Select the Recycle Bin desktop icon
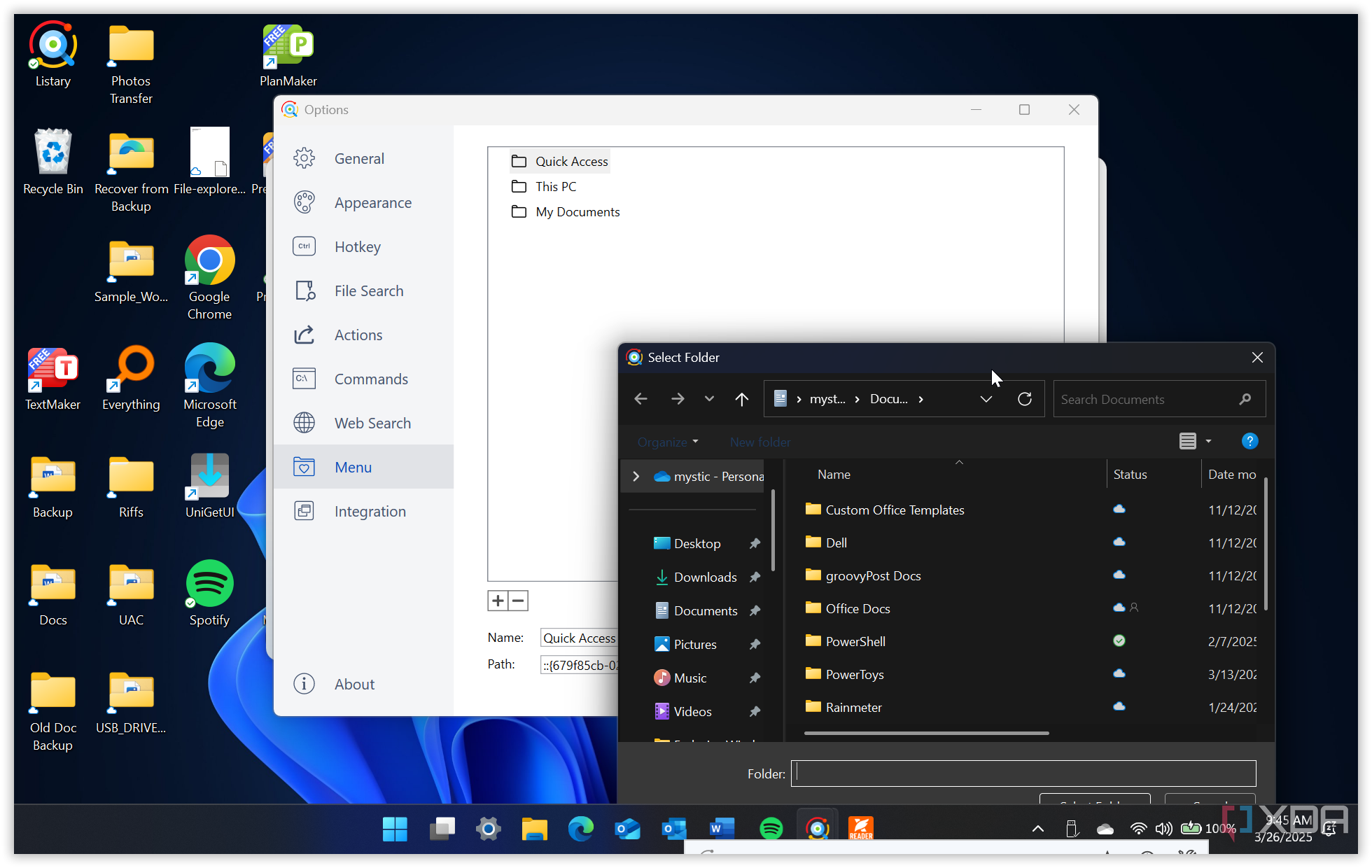 pyautogui.click(x=53, y=162)
